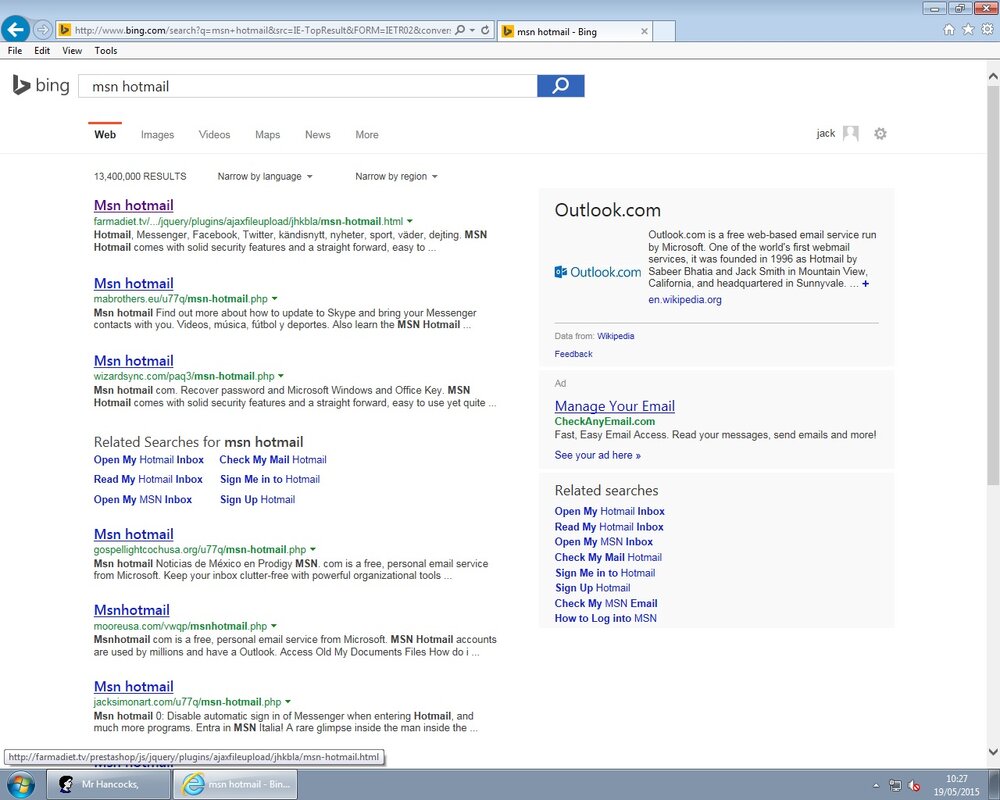Image resolution: width=1000 pixels, height=800 pixels.
Task: Close the msn hotmail - Bing tab
Action: coord(644,31)
